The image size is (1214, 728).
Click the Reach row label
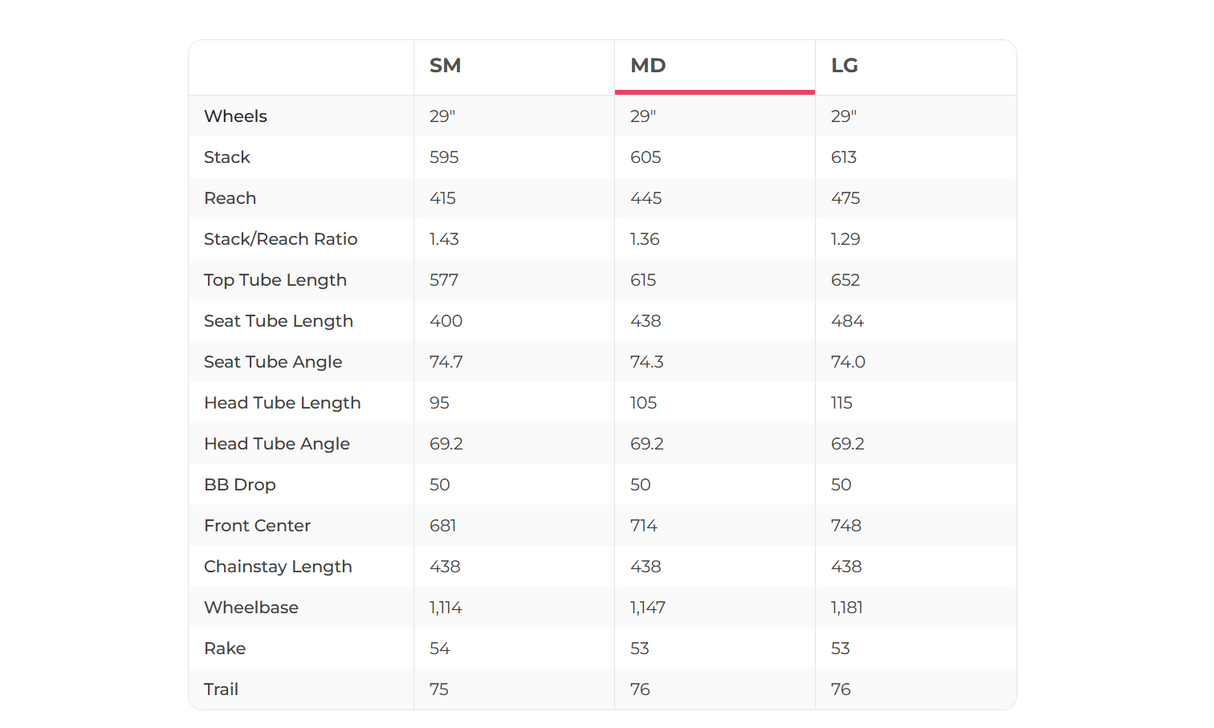[x=230, y=198]
